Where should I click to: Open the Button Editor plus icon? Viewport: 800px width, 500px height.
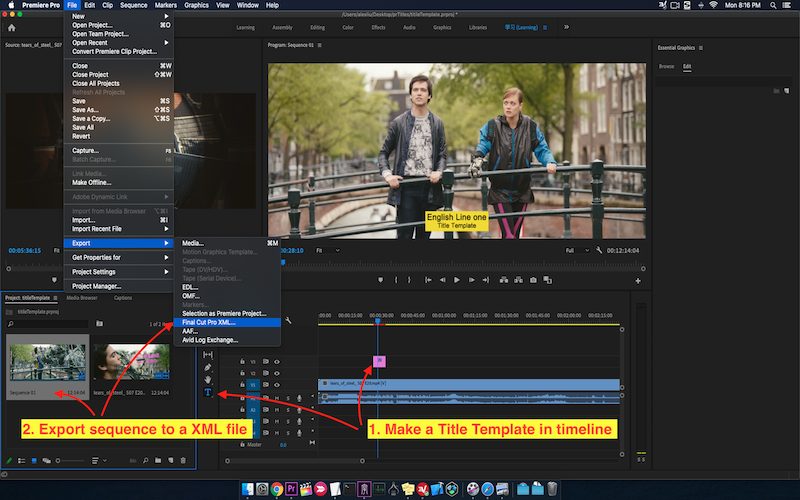(x=638, y=281)
